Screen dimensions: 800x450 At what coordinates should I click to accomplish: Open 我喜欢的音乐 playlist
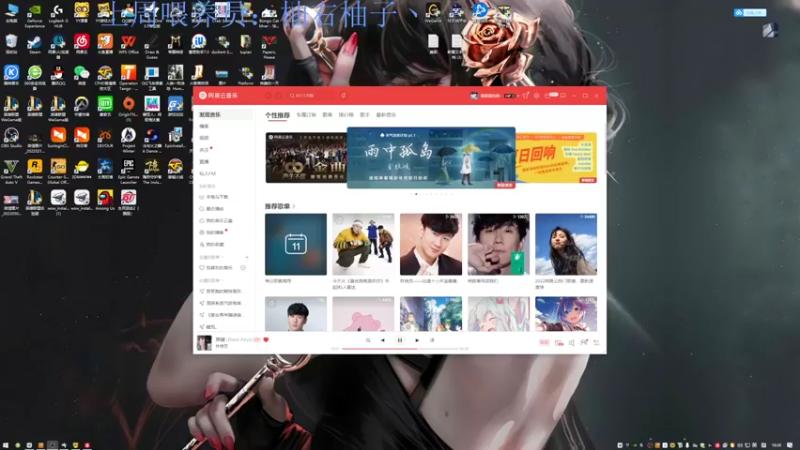click(x=218, y=268)
